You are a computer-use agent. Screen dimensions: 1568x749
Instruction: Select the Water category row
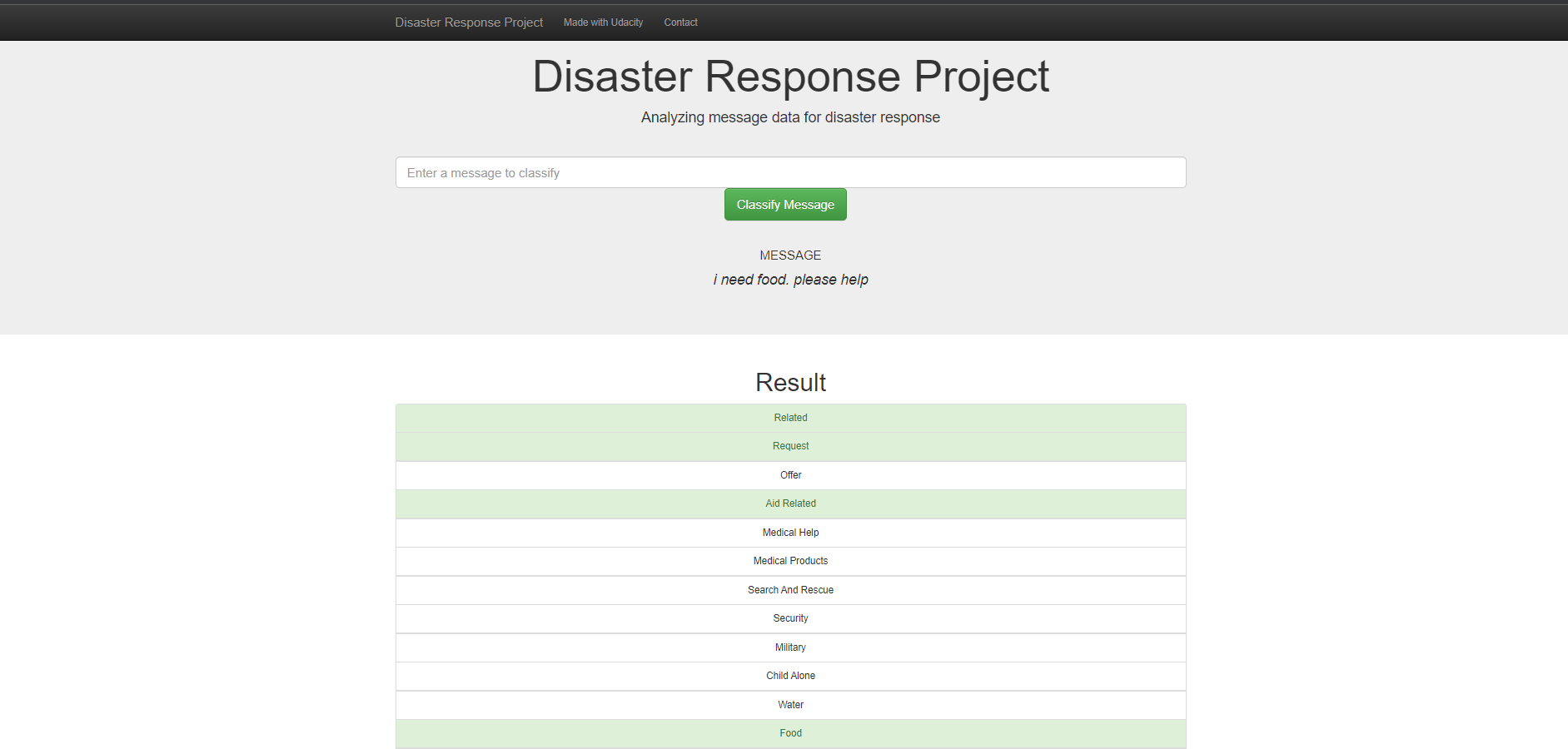789,705
